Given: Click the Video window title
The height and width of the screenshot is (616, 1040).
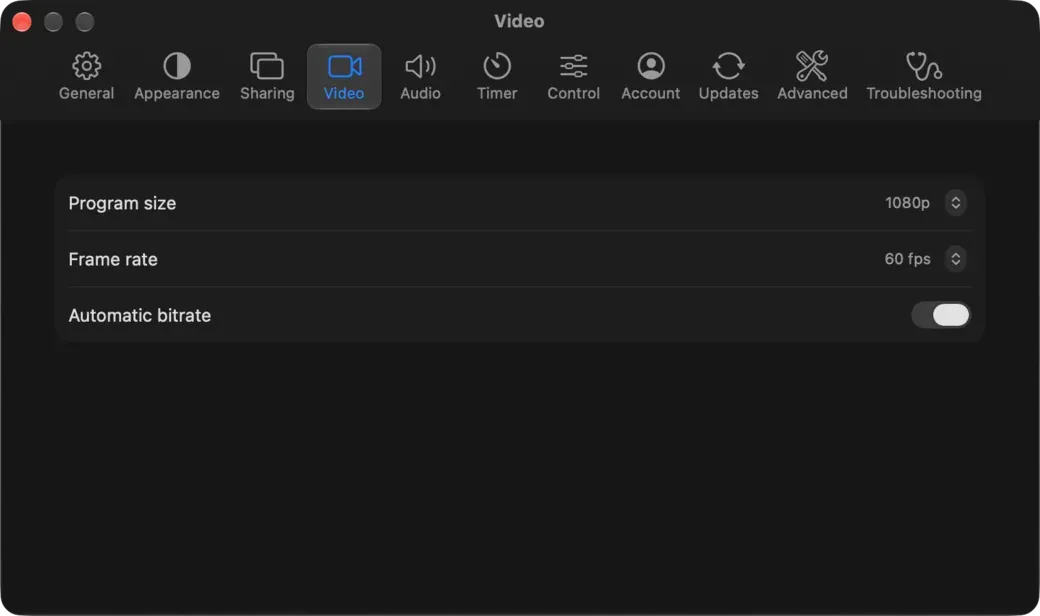Looking at the screenshot, I should coord(519,21).
